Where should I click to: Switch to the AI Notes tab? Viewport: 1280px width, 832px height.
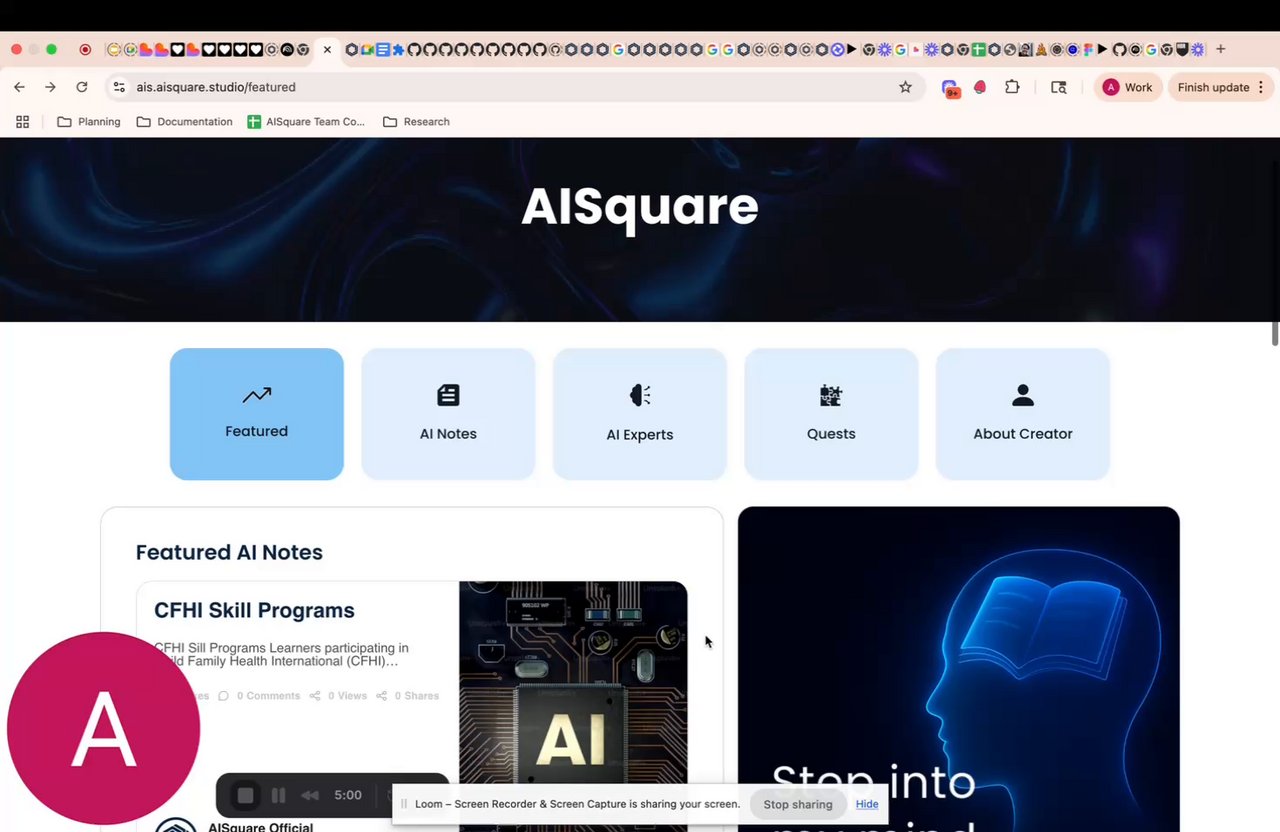[448, 414]
